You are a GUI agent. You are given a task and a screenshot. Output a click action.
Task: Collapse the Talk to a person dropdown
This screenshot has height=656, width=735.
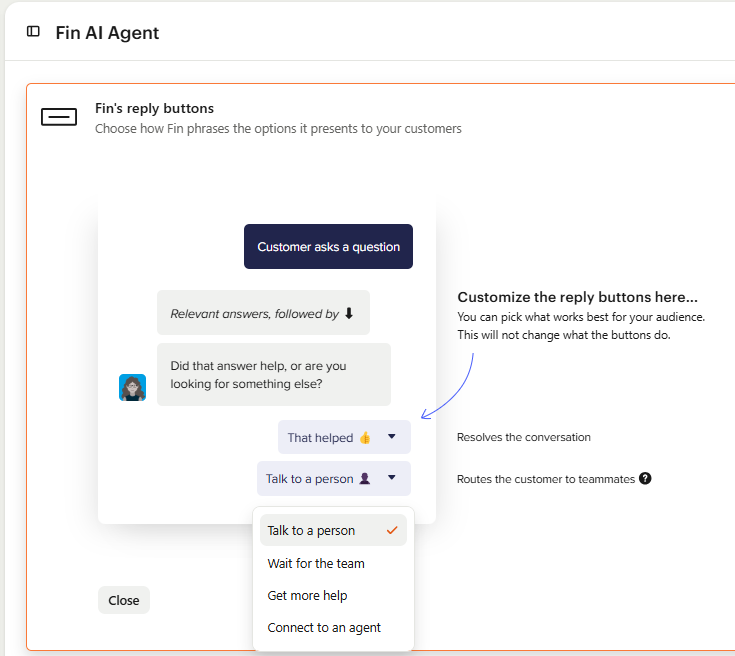pyautogui.click(x=392, y=478)
